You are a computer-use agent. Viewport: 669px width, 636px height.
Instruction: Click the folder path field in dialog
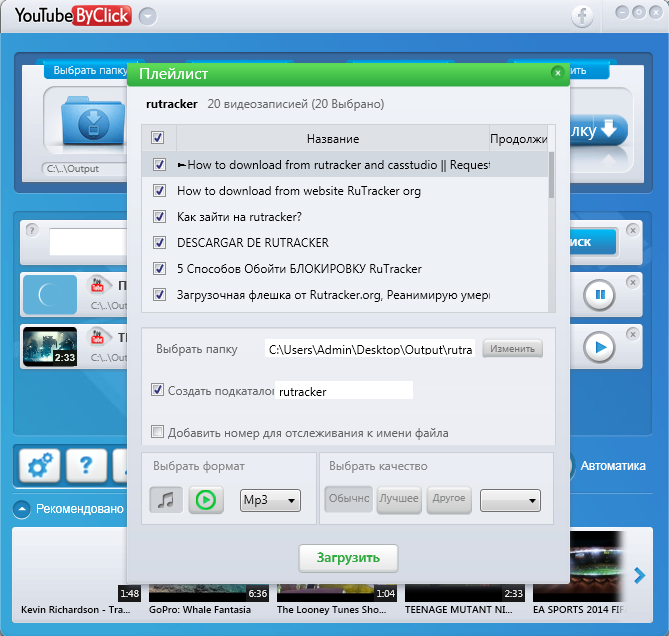click(369, 348)
